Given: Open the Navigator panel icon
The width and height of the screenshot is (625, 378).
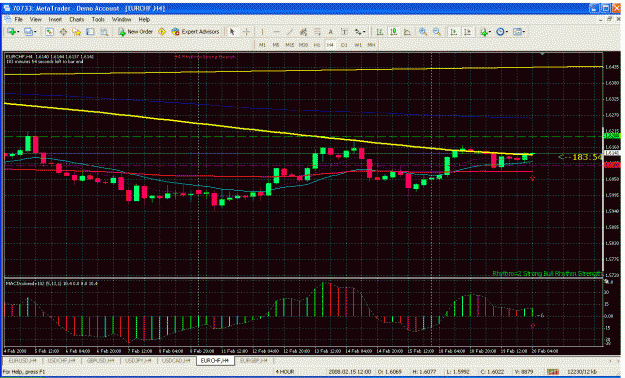Looking at the screenshot, I should pyautogui.click(x=77, y=32).
